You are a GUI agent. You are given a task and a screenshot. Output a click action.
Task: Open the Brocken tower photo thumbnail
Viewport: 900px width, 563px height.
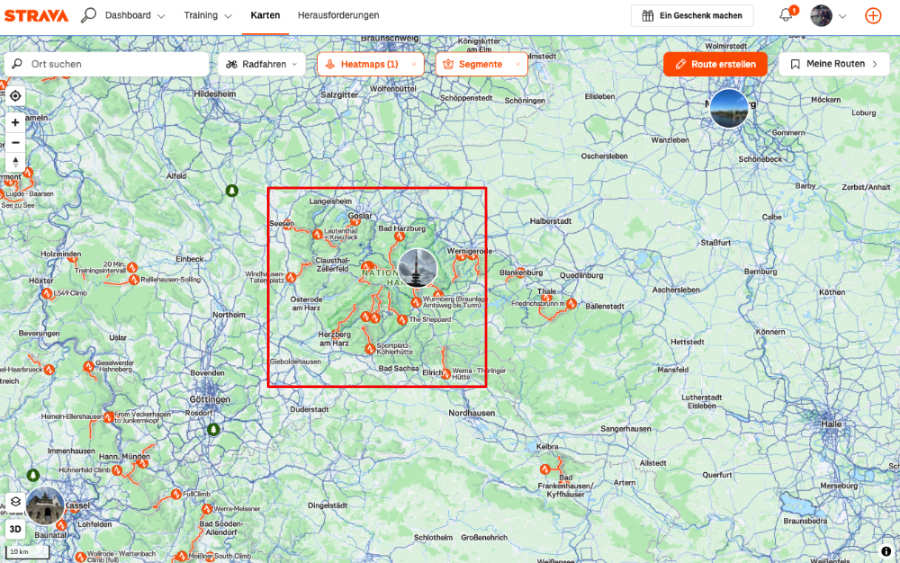tap(418, 267)
